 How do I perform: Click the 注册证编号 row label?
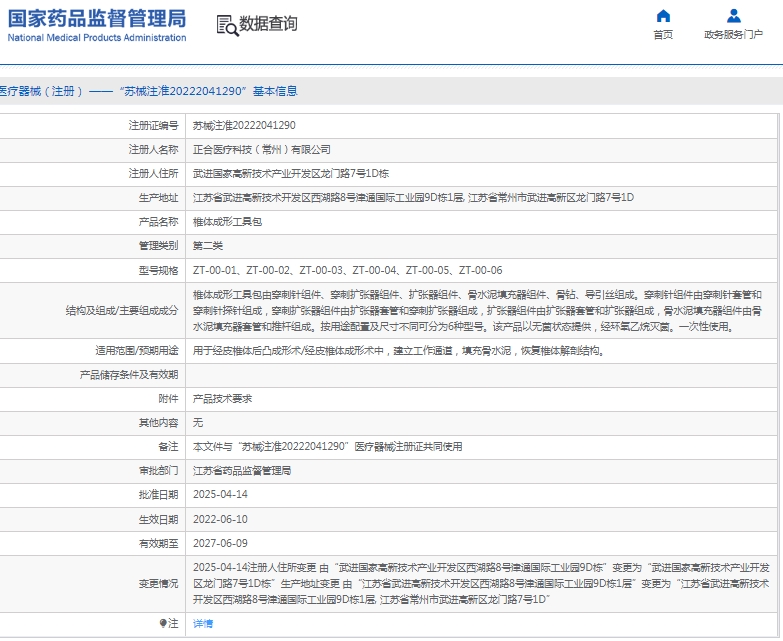(x=153, y=125)
